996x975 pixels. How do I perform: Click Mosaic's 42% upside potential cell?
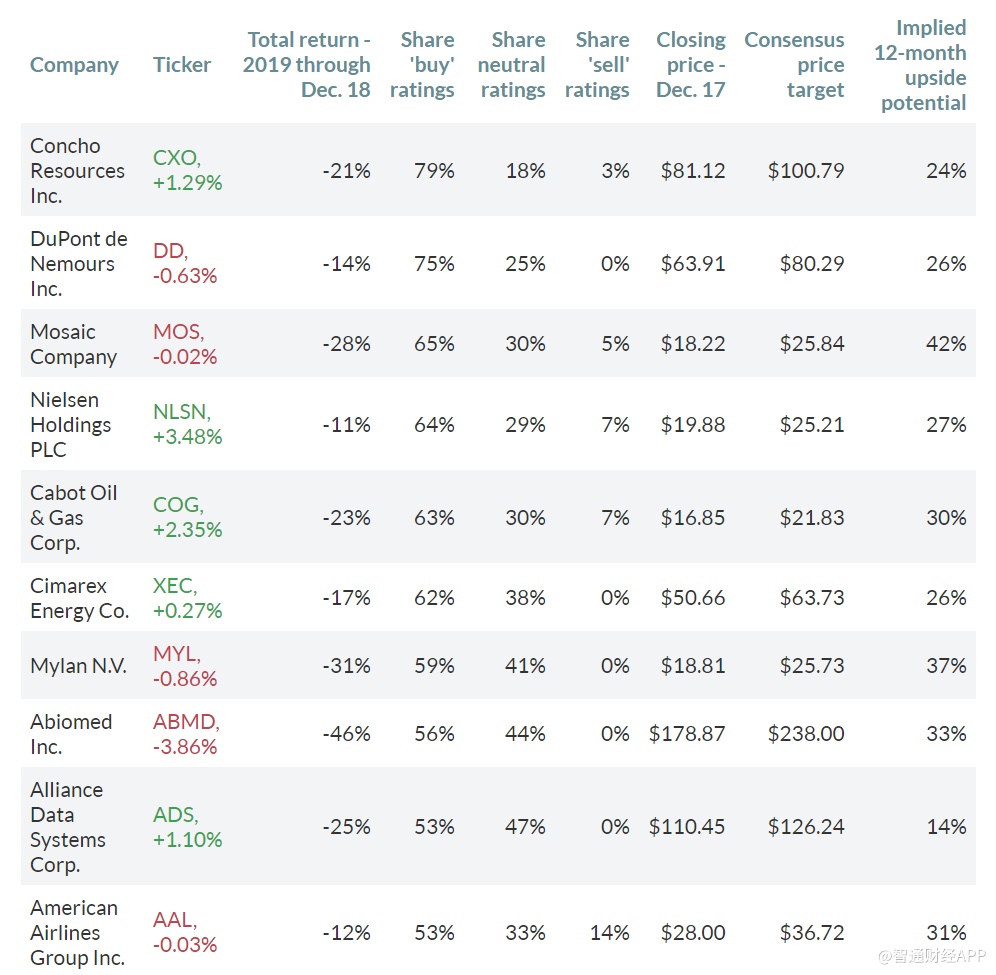pos(946,344)
